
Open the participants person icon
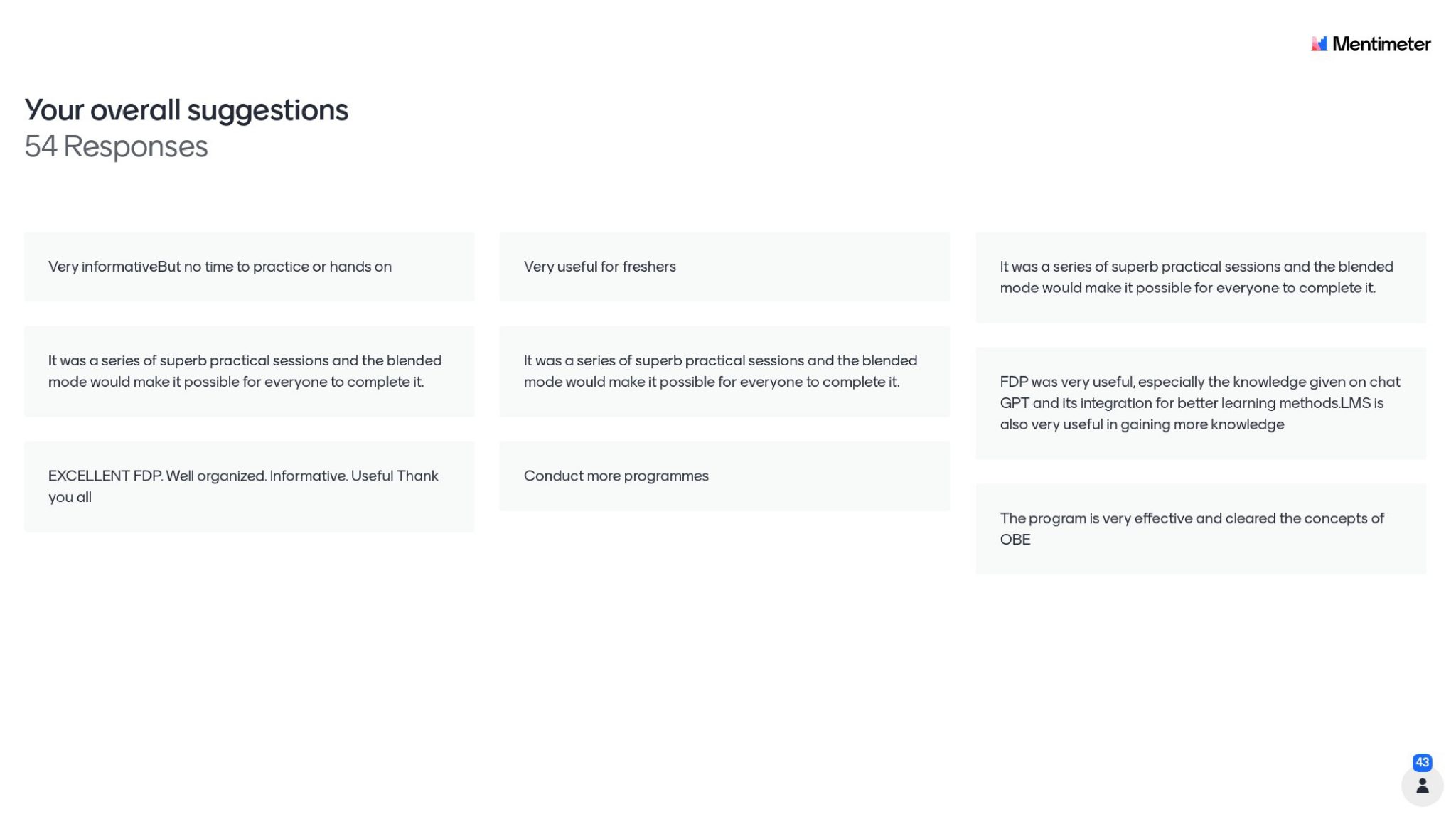(1422, 786)
